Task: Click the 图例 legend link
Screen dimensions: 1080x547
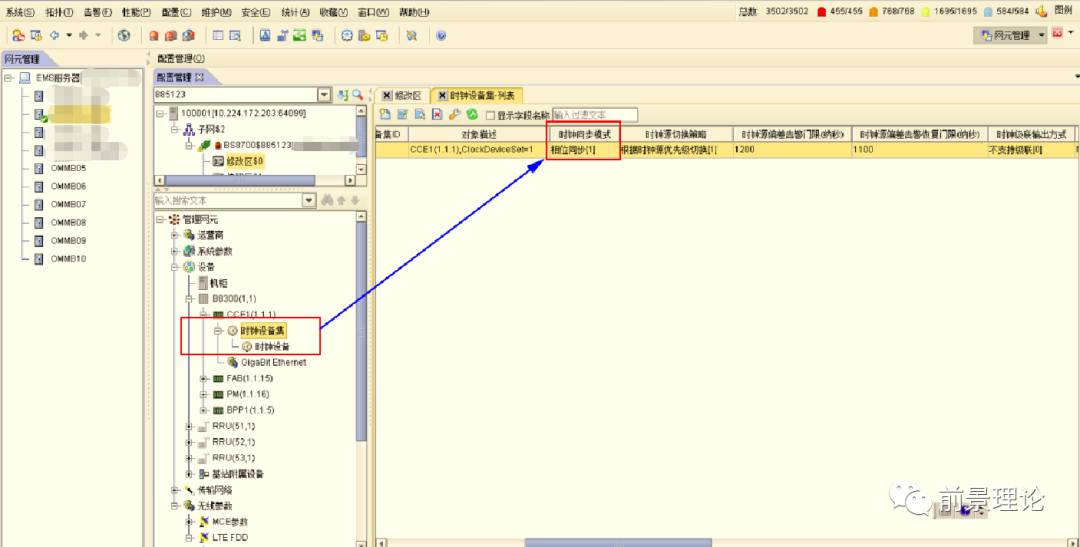Action: [x=1064, y=12]
